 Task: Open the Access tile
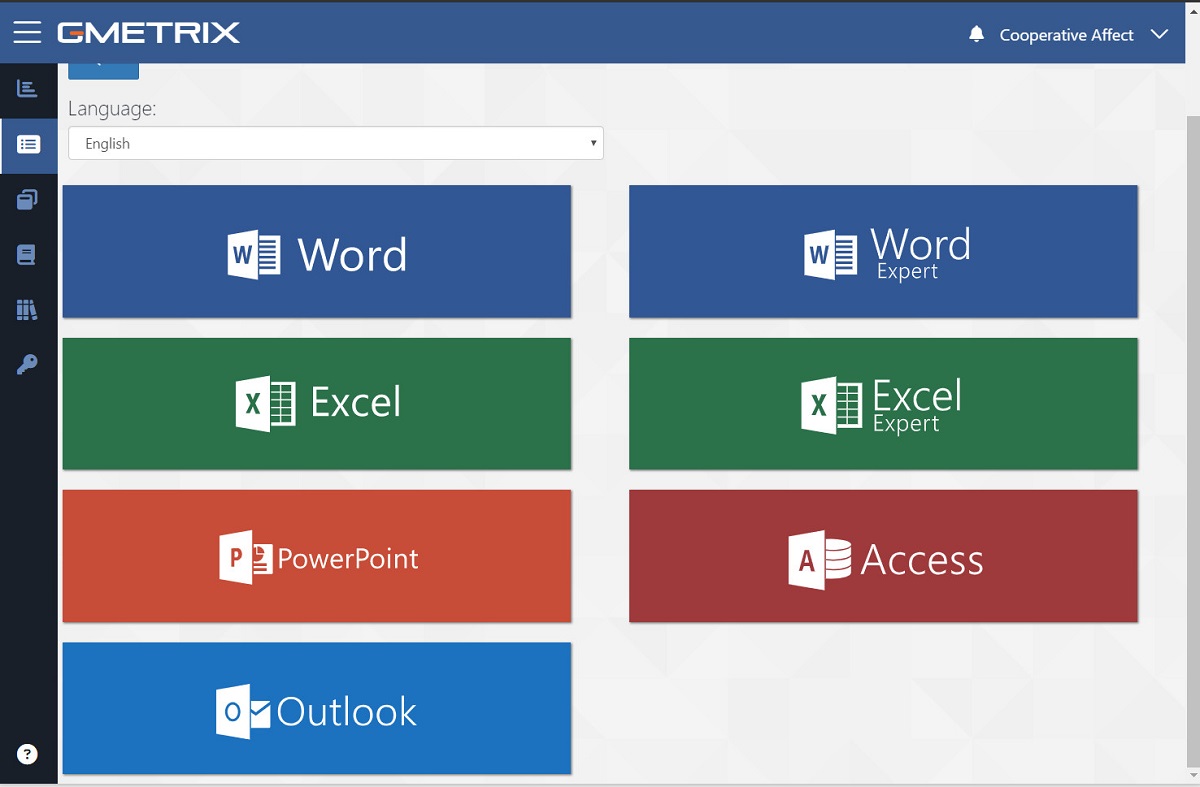click(883, 556)
